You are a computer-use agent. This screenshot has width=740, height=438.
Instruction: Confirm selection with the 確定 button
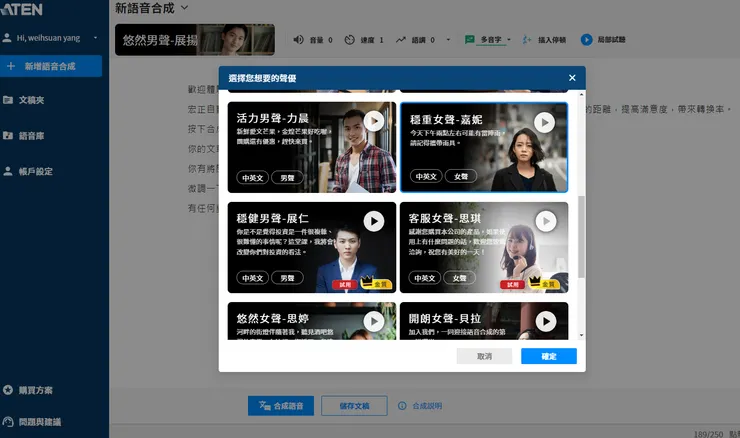549,356
